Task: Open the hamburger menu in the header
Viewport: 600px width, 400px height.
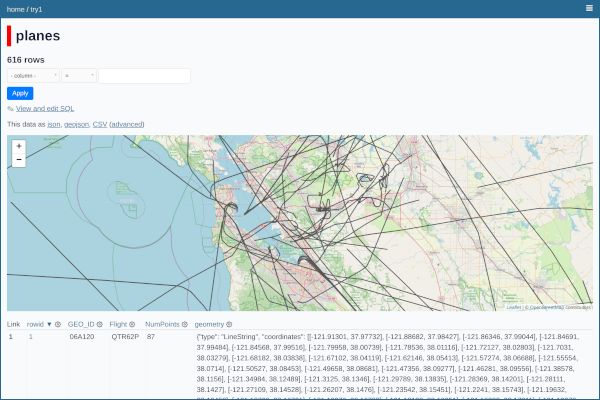Action: point(589,8)
